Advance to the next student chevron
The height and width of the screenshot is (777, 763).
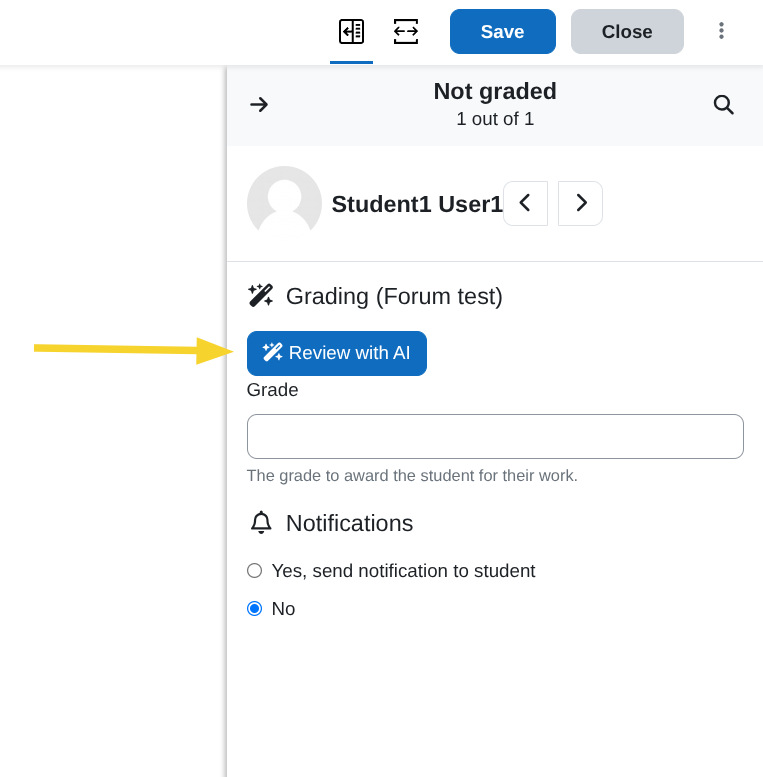click(580, 203)
